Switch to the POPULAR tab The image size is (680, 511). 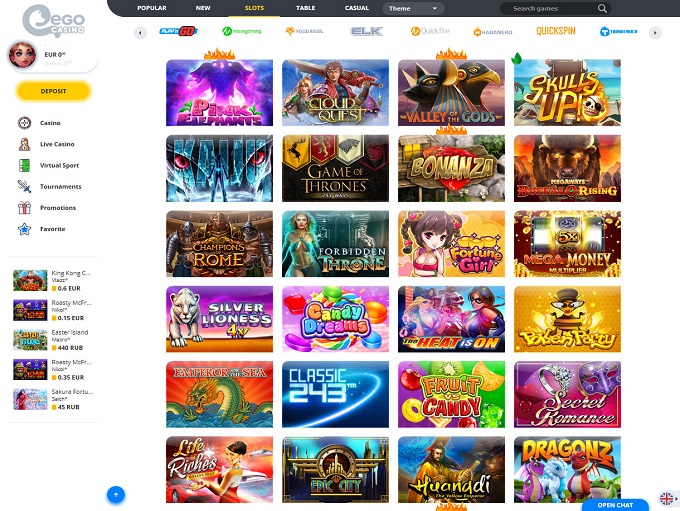[152, 8]
